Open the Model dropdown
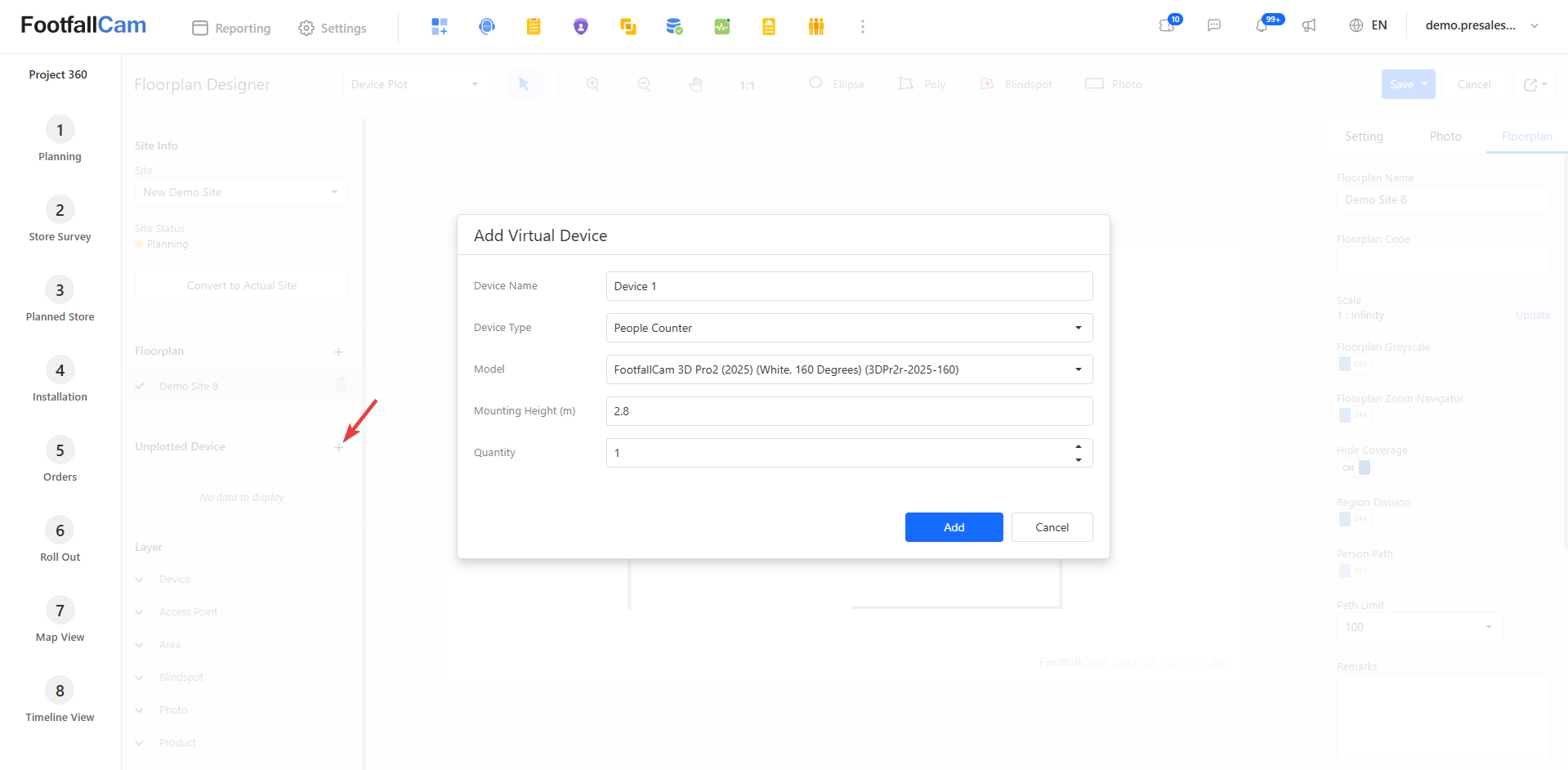This screenshot has height=770, width=1568. coord(849,369)
